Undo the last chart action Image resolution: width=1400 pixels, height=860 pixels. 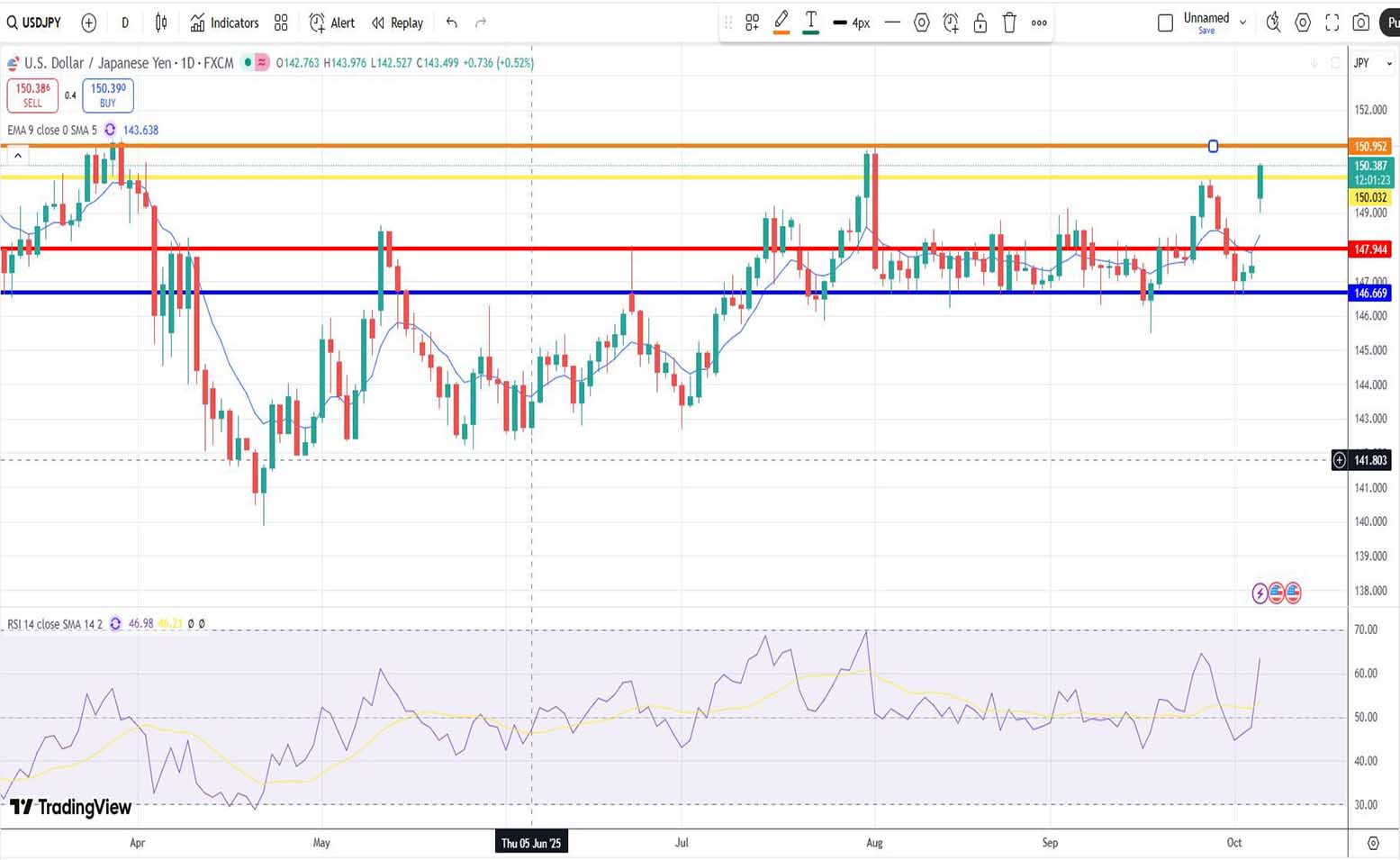click(x=452, y=23)
